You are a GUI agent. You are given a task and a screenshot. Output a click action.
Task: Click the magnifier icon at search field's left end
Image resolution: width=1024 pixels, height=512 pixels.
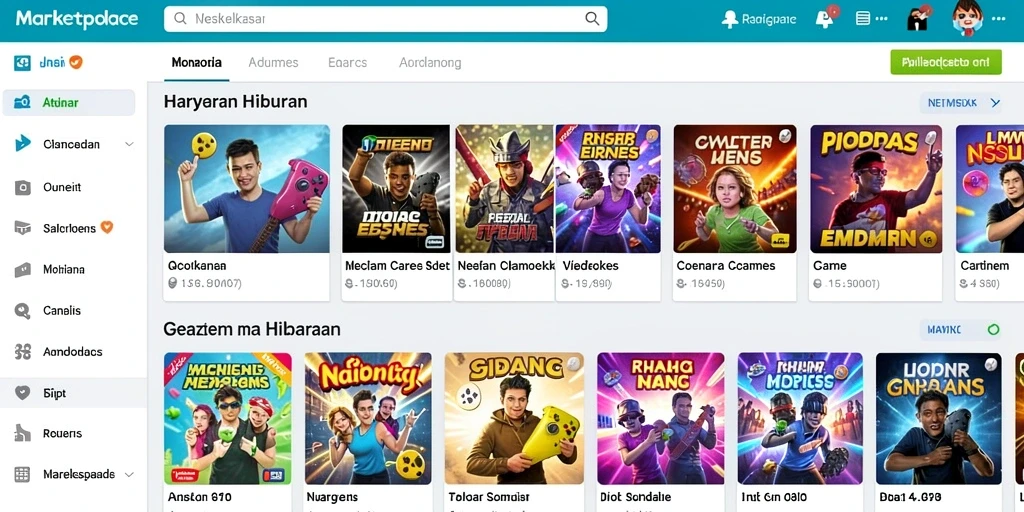click(181, 19)
